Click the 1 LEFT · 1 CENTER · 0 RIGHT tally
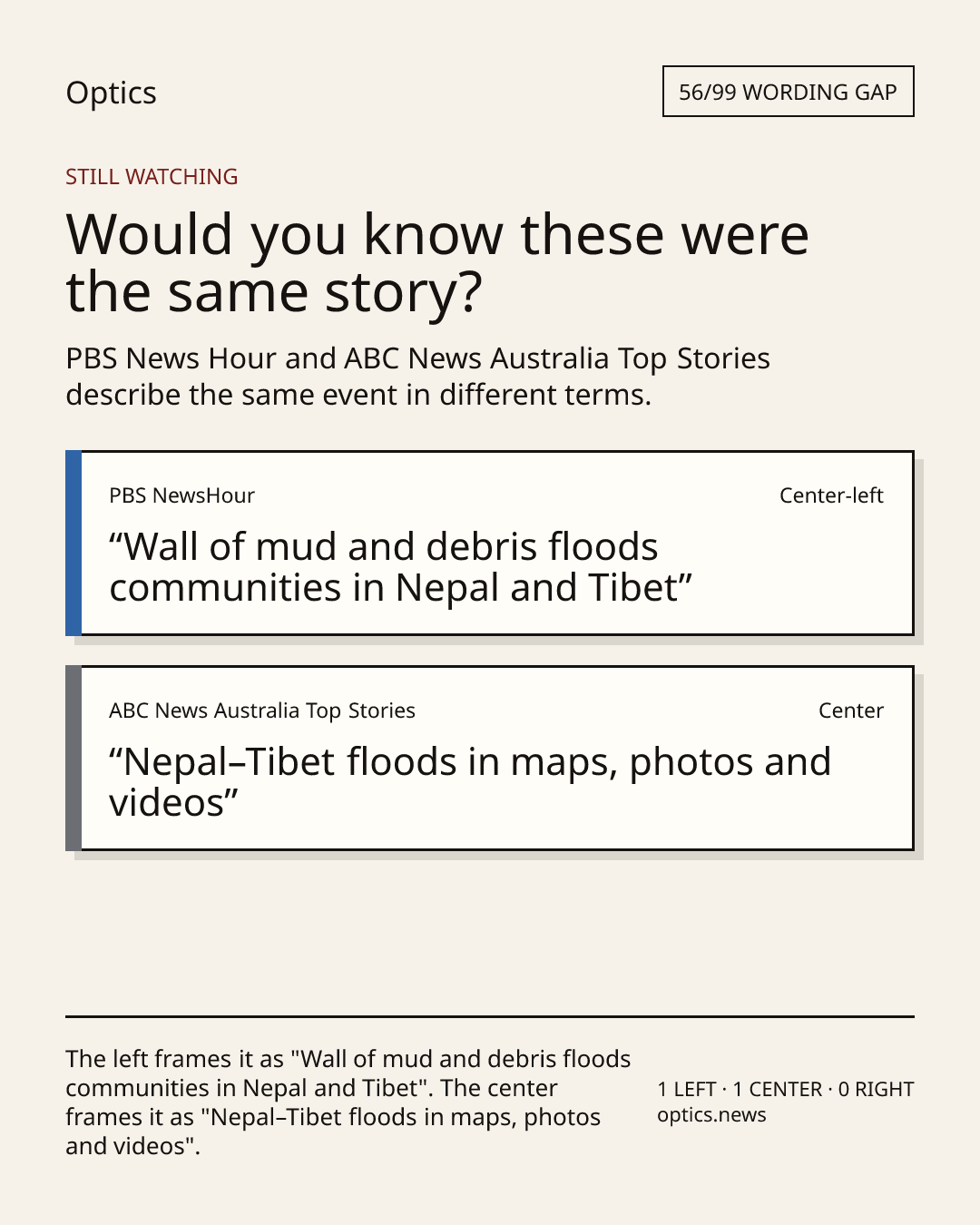 (786, 1089)
